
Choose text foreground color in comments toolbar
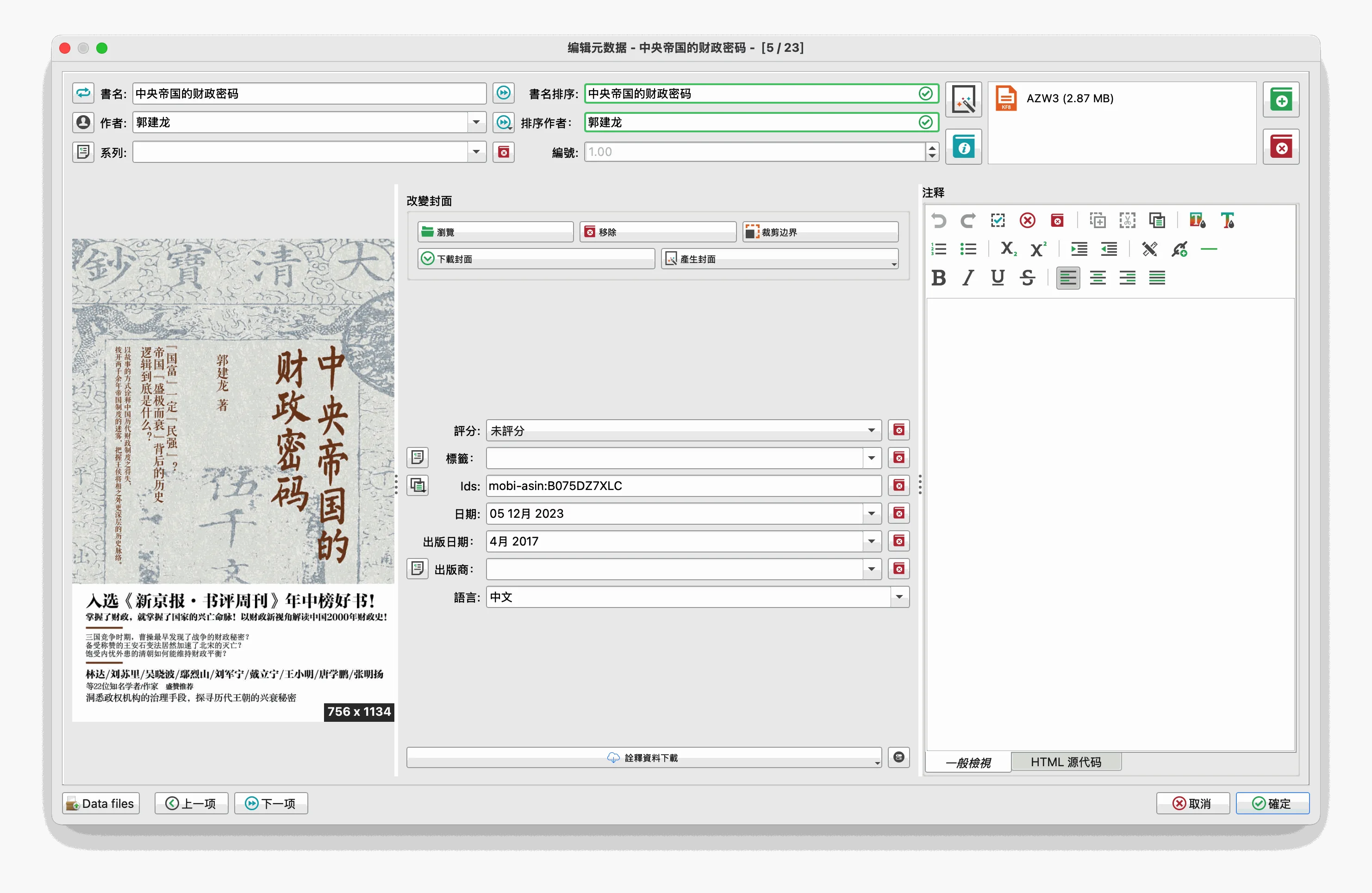[1227, 221]
